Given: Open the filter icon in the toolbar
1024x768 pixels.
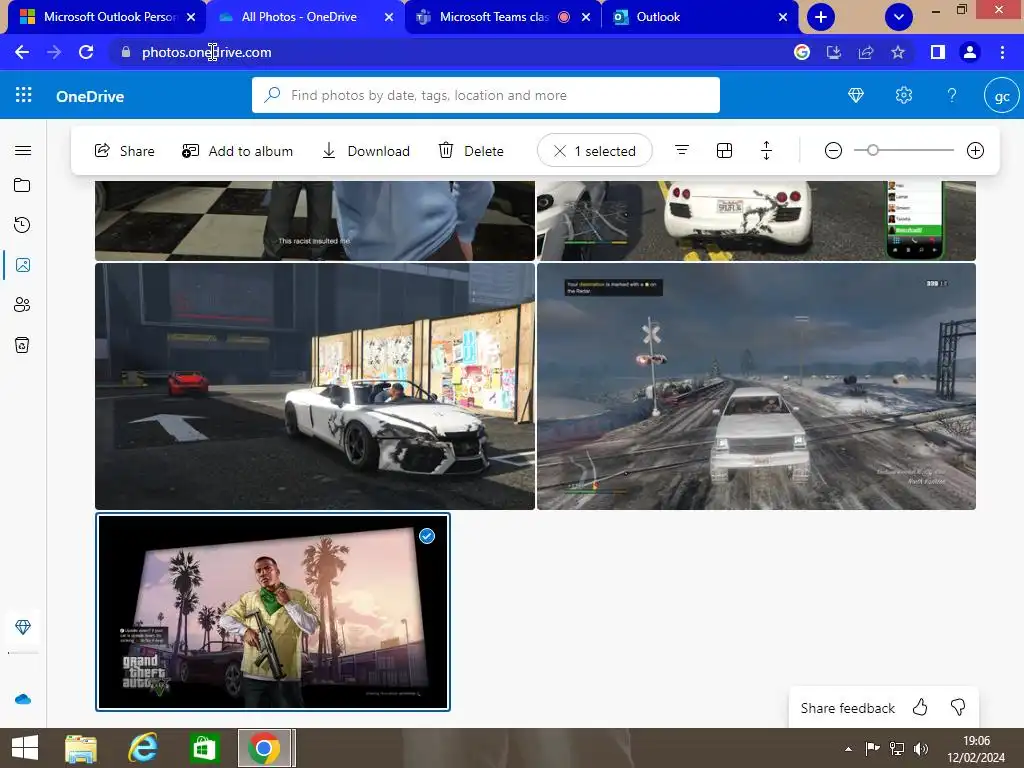Looking at the screenshot, I should (x=682, y=151).
